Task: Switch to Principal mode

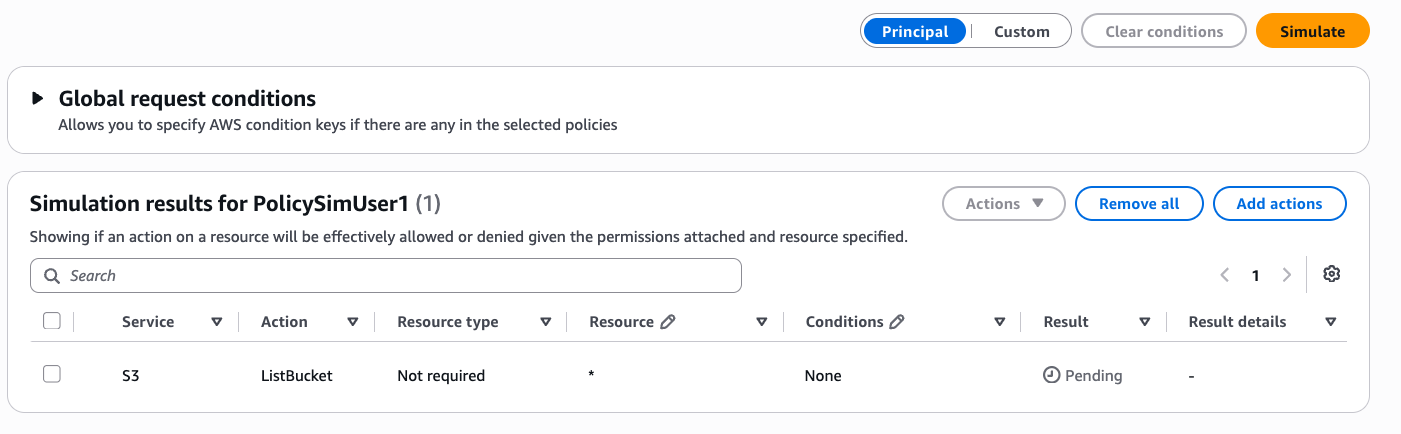Action: [915, 31]
